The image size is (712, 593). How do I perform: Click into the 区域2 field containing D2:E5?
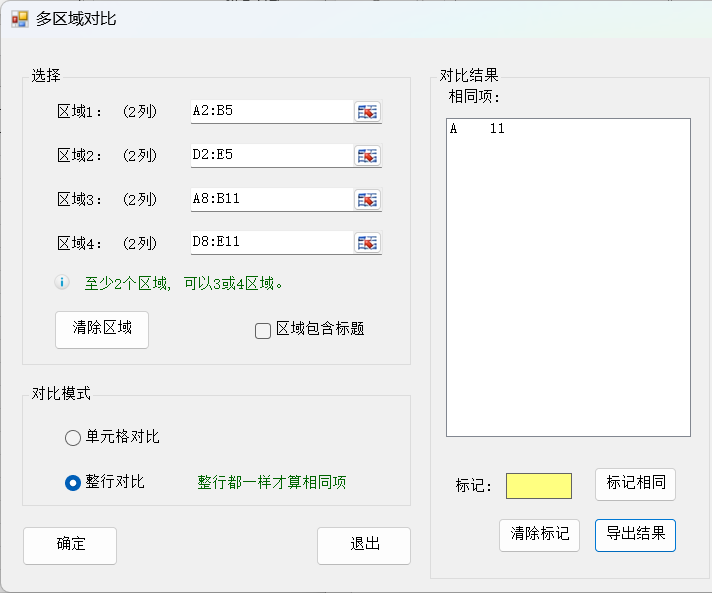point(272,155)
